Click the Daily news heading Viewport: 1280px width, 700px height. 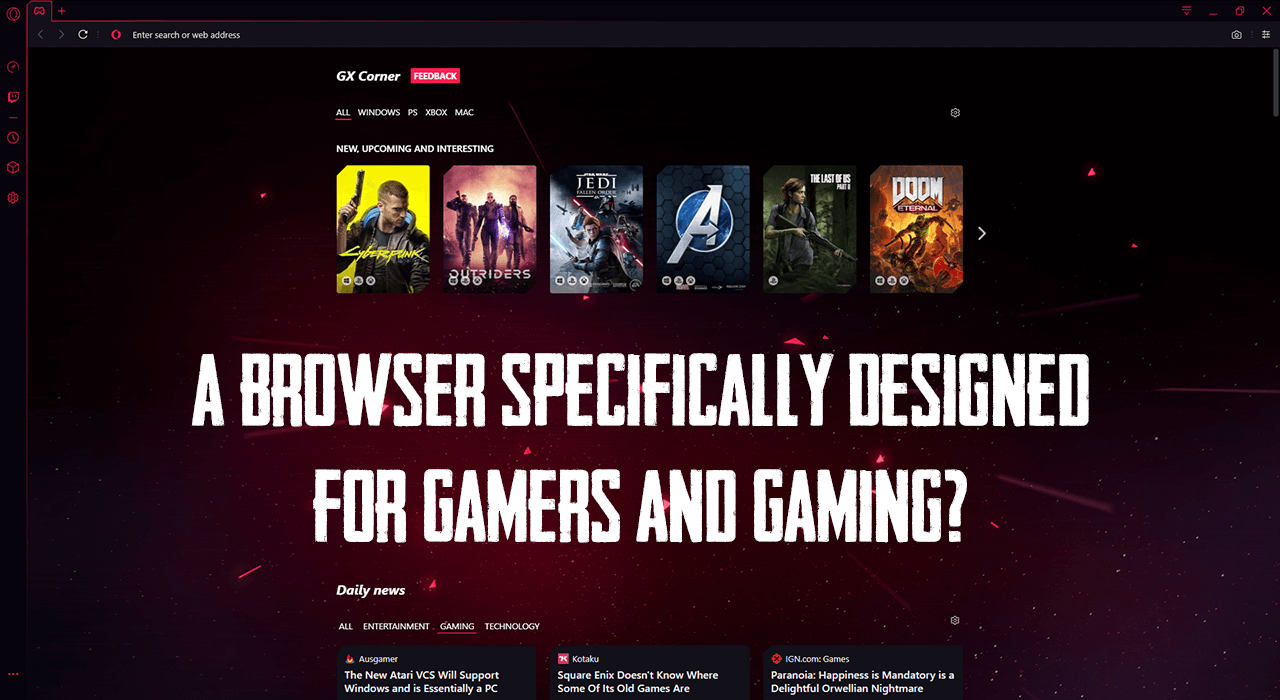tap(370, 591)
